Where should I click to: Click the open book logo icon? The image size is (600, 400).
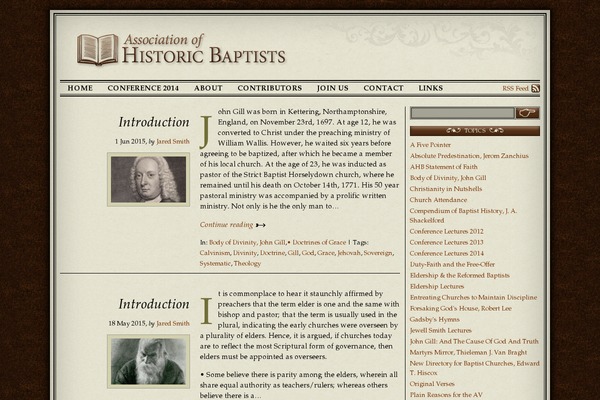(98, 49)
